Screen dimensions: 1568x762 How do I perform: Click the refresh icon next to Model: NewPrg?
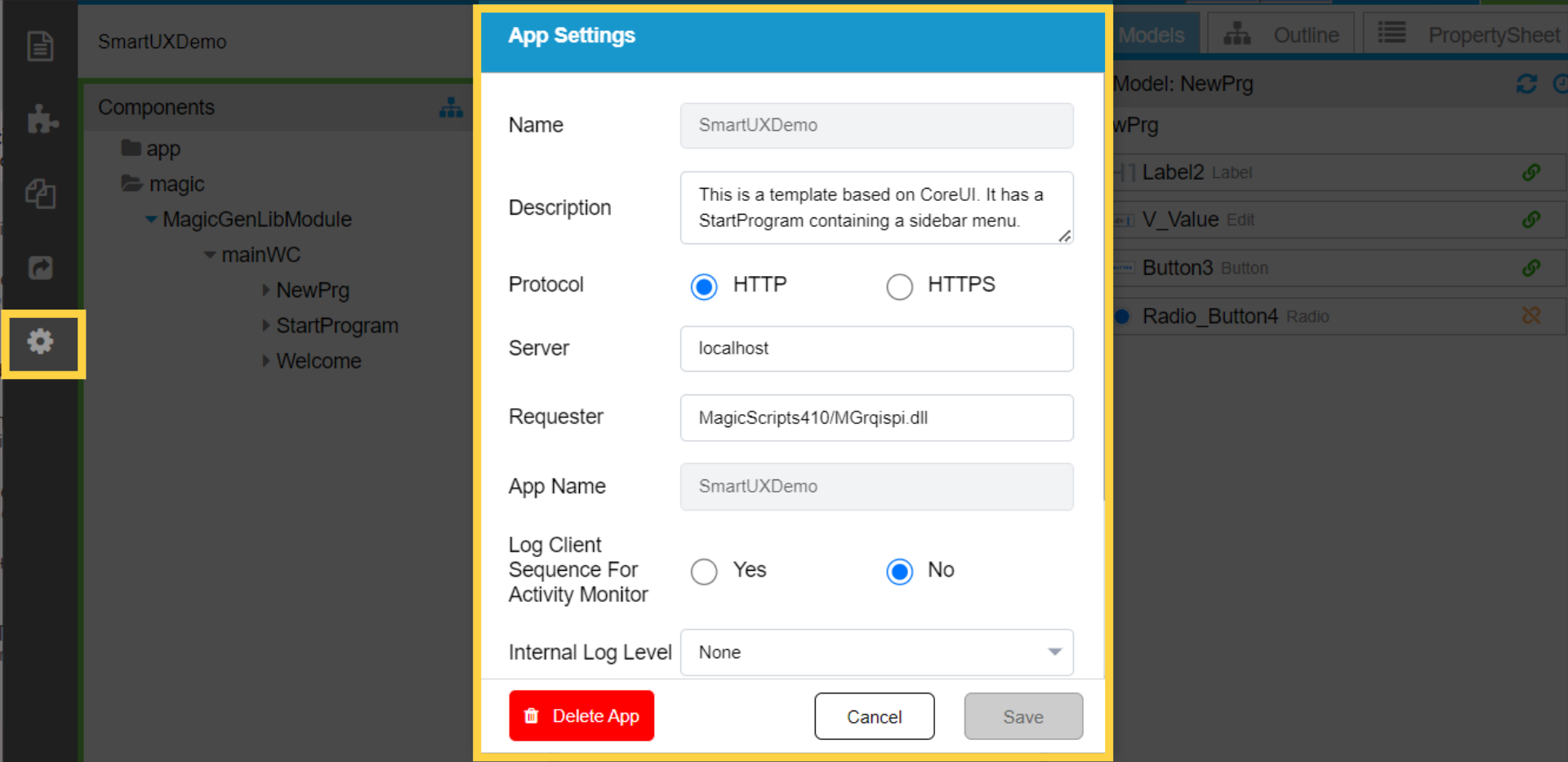coord(1526,84)
